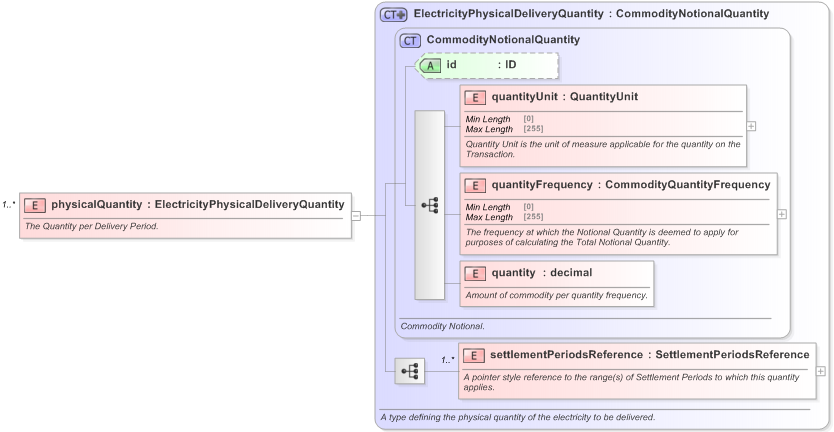Screen dimensions: 834x432
Task: Select the physicalQuantity element name
Action: 97,204
